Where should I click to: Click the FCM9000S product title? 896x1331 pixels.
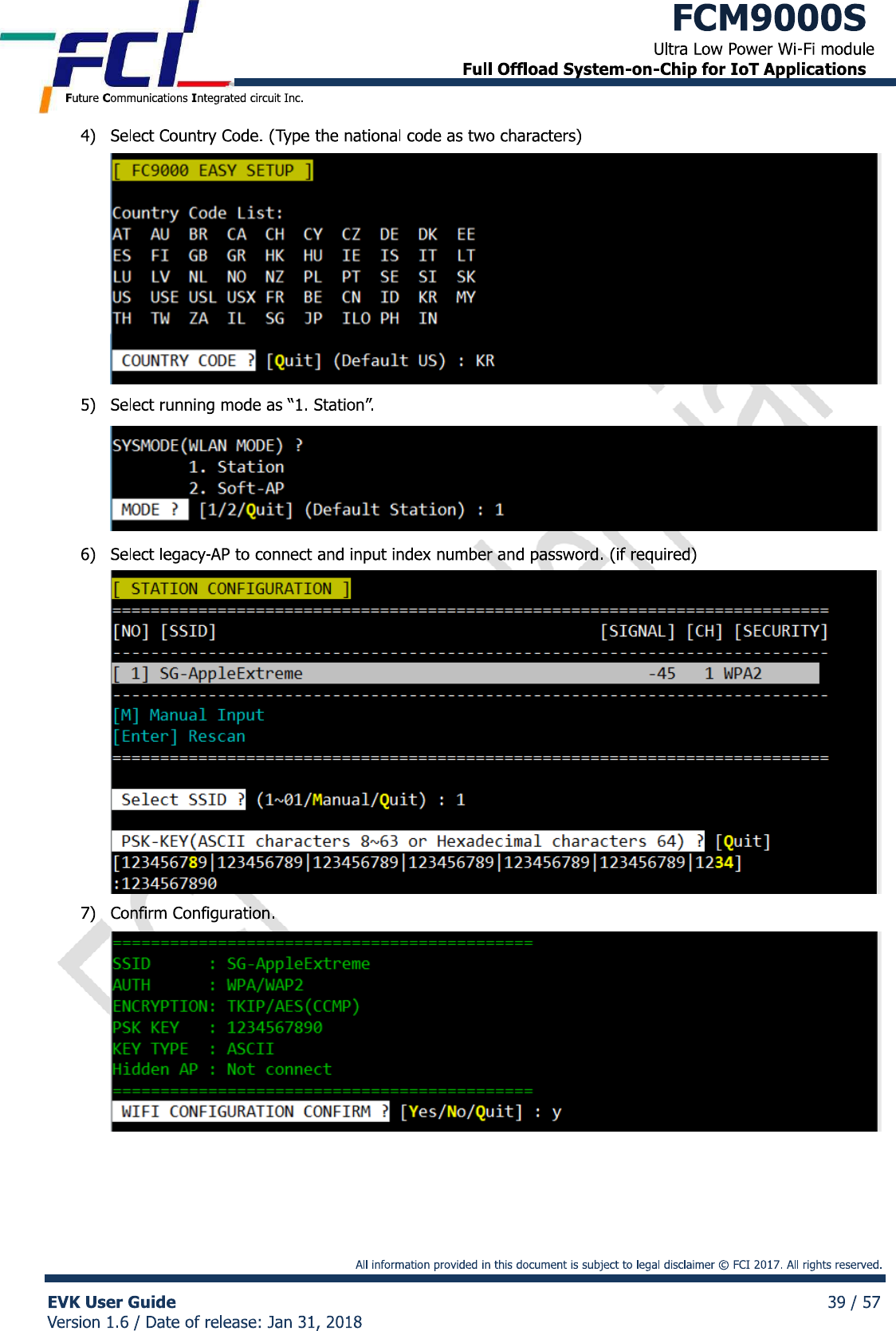pos(768,18)
